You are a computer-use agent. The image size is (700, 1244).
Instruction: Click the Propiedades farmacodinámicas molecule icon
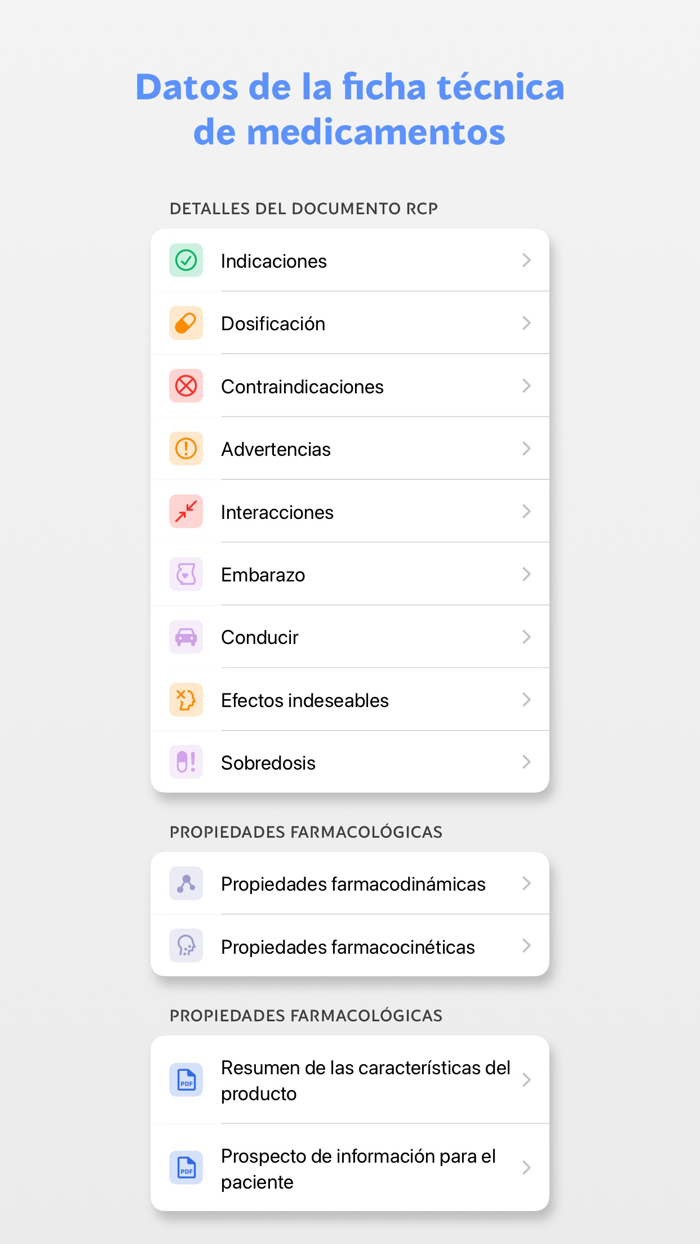click(x=186, y=883)
